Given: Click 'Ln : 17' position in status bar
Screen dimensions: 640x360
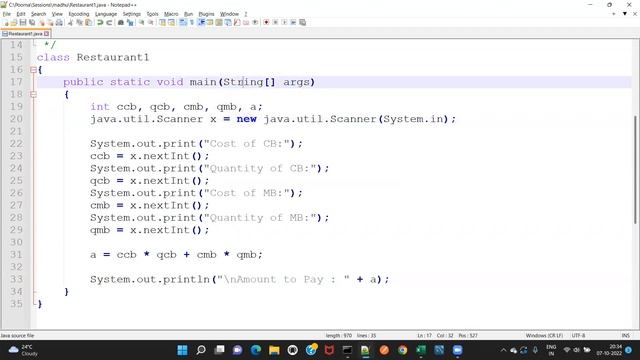Looking at the screenshot, I should (x=424, y=336).
